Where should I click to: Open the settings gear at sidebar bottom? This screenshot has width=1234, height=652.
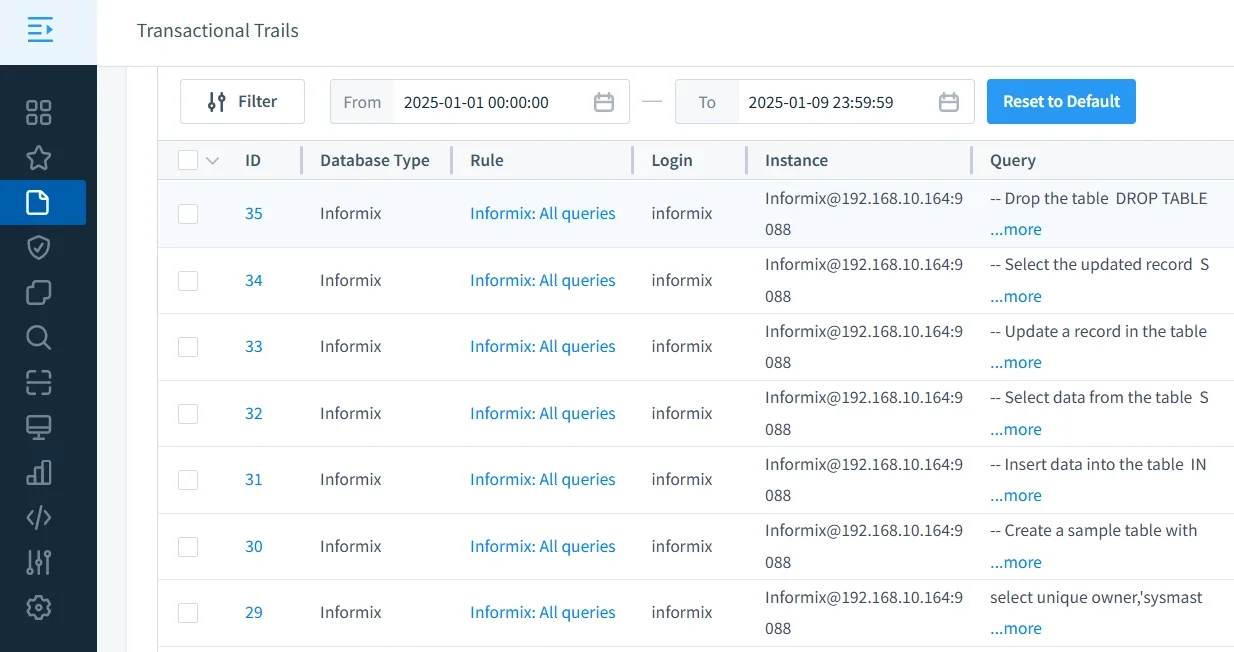(x=38, y=607)
